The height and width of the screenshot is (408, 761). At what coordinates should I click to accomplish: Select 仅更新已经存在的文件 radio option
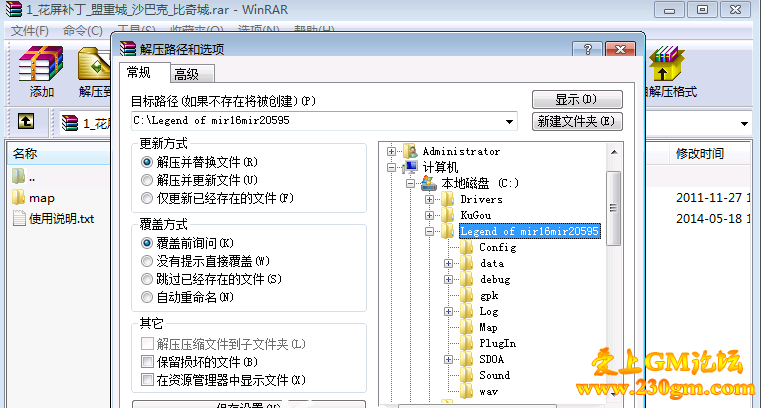[x=147, y=198]
